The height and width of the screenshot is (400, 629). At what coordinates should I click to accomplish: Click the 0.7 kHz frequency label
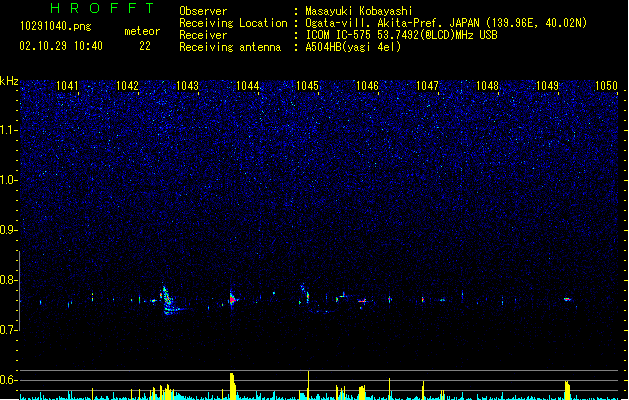coord(9,330)
